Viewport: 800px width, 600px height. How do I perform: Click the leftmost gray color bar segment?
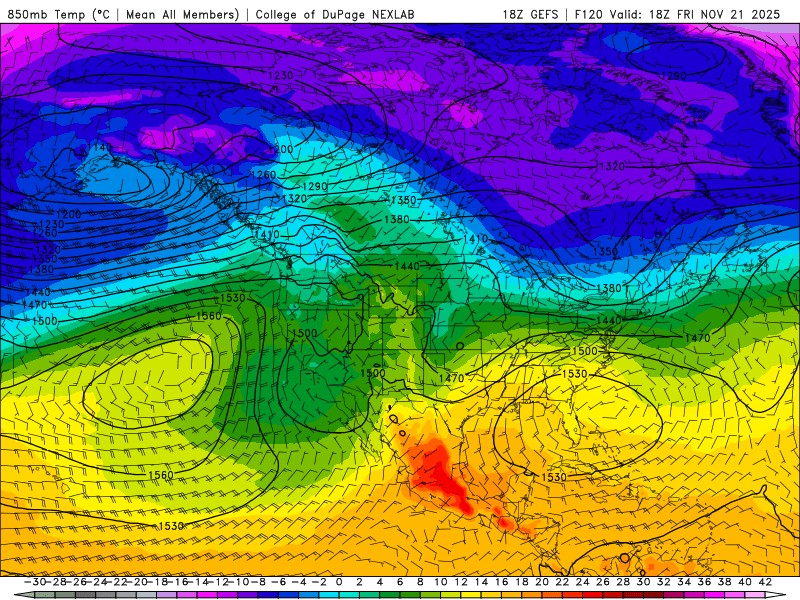[x=44, y=595]
